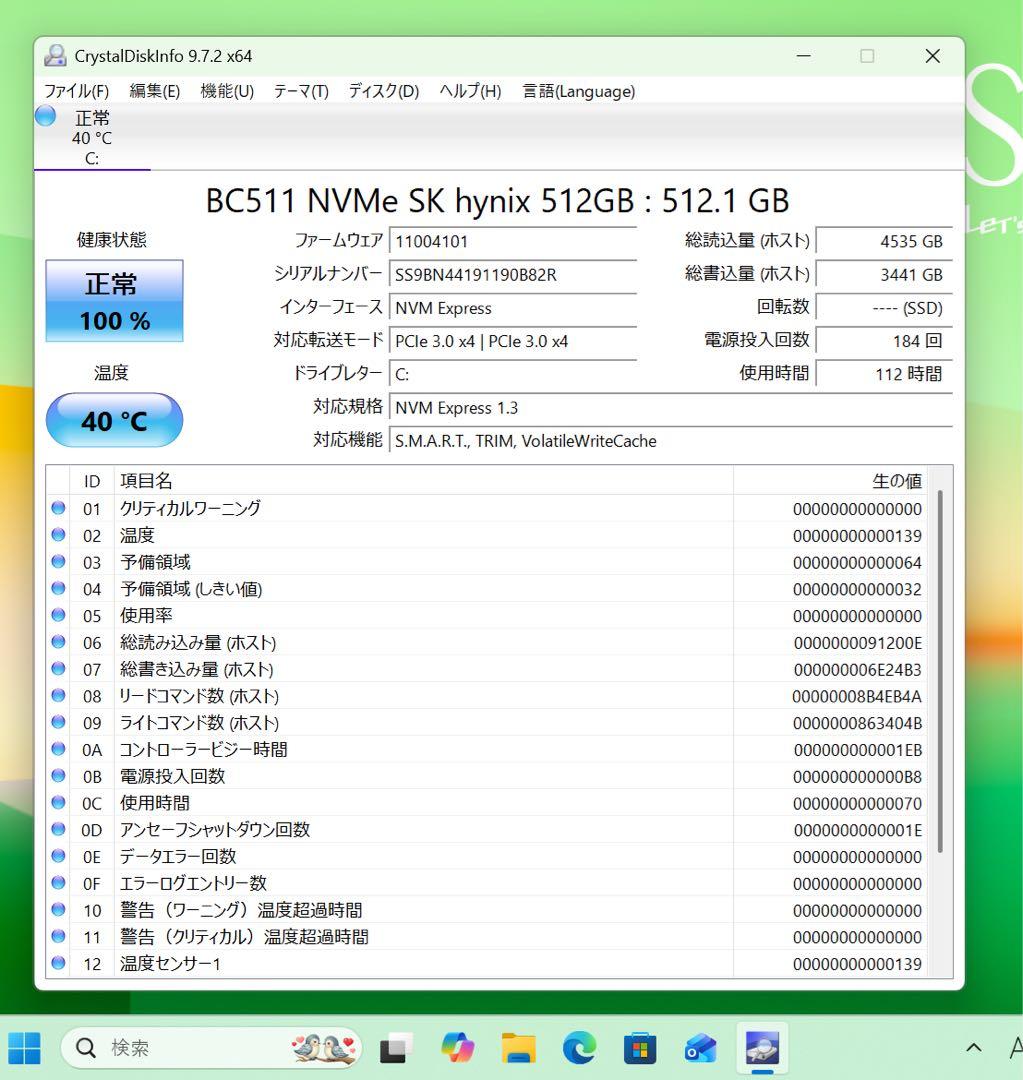Launch Microsoft Edge from the taskbar

pos(579,1048)
